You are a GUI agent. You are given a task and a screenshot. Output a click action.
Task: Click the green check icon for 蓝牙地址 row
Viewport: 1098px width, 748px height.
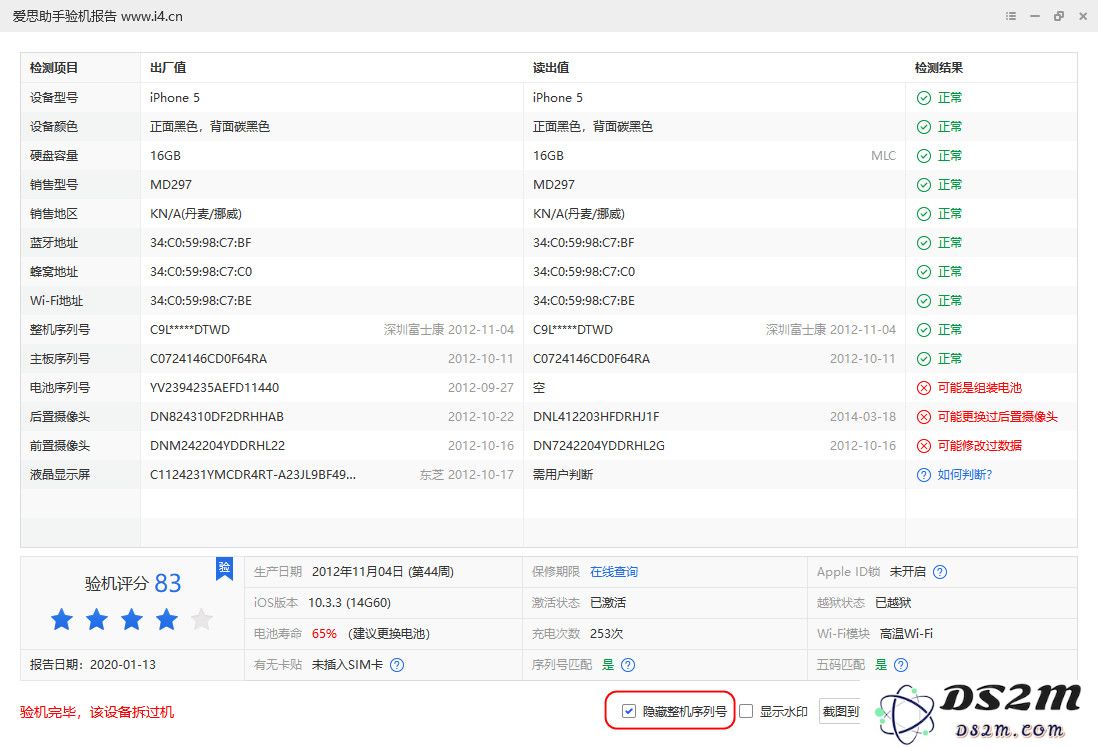pyautogui.click(x=924, y=243)
